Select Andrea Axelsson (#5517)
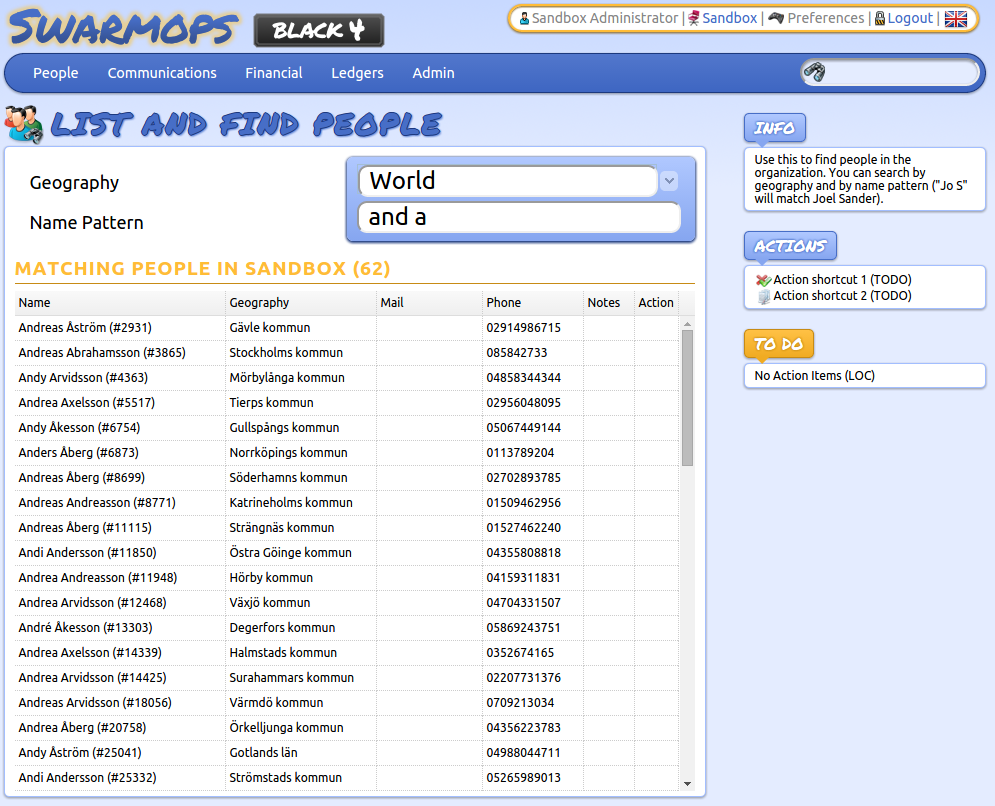This screenshot has width=995, height=806. coord(87,403)
